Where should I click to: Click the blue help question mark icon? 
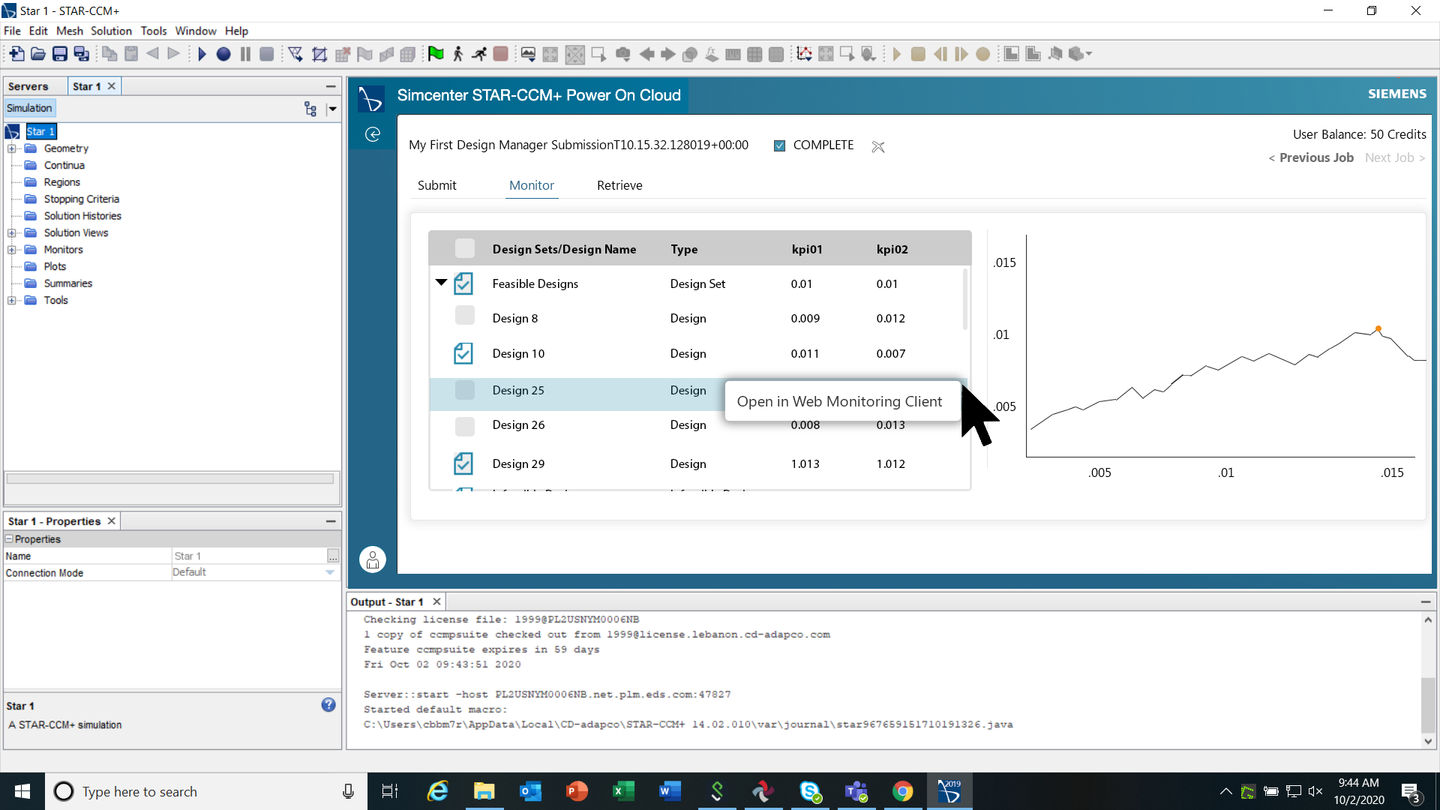pos(328,705)
